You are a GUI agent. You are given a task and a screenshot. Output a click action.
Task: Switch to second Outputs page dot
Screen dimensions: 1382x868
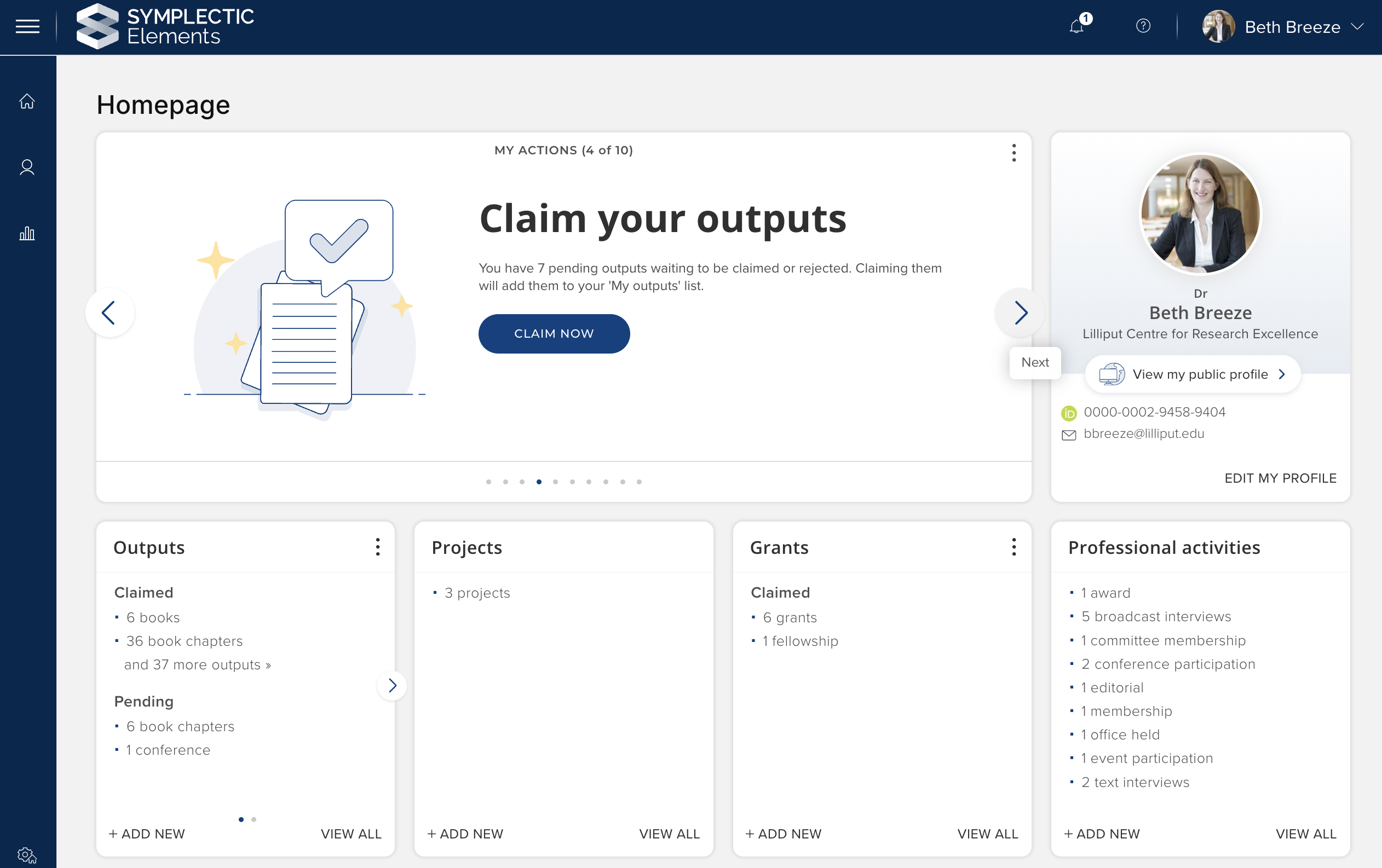254,819
